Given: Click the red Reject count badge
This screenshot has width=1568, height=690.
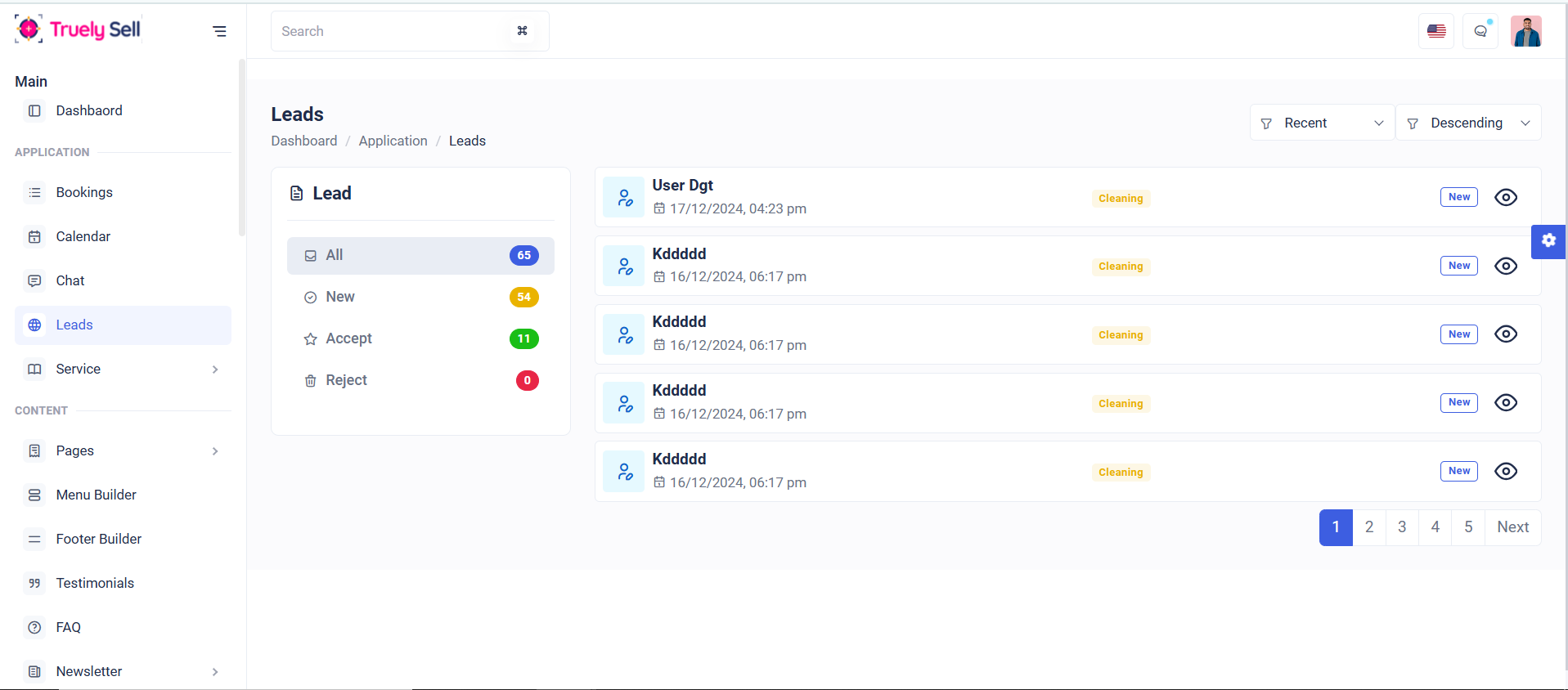Looking at the screenshot, I should [x=527, y=380].
